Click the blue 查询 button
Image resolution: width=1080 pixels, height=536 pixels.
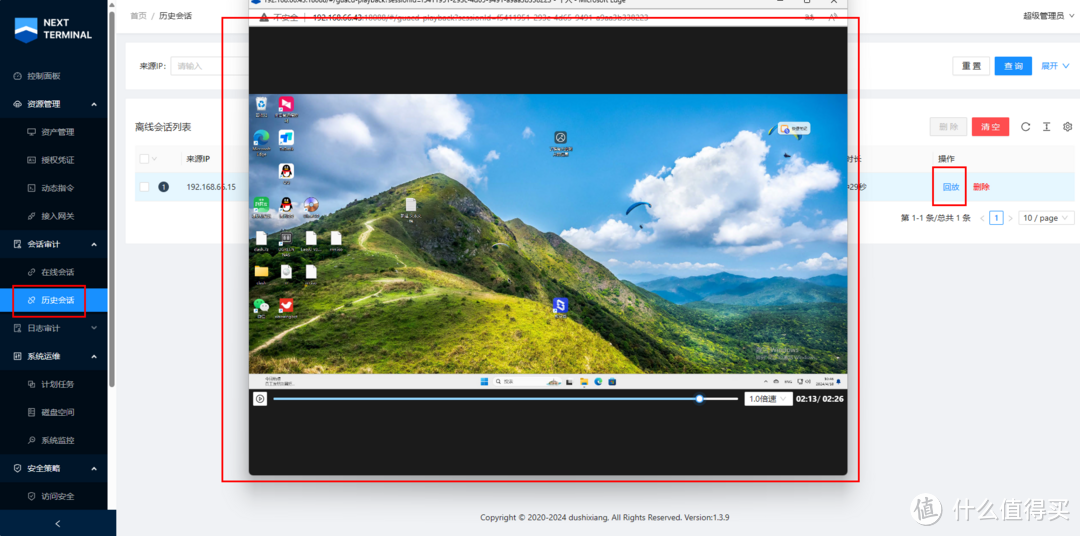click(x=1012, y=66)
